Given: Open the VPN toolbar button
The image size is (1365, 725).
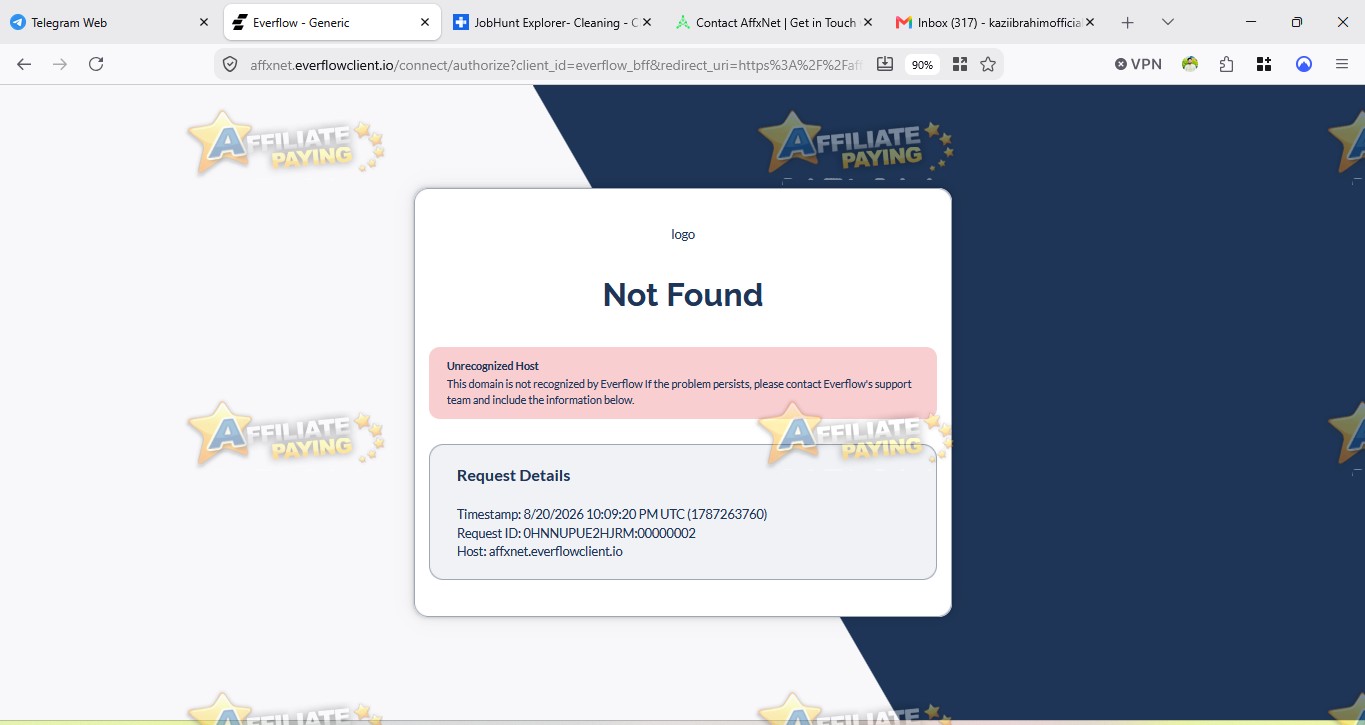Looking at the screenshot, I should pyautogui.click(x=1138, y=64).
